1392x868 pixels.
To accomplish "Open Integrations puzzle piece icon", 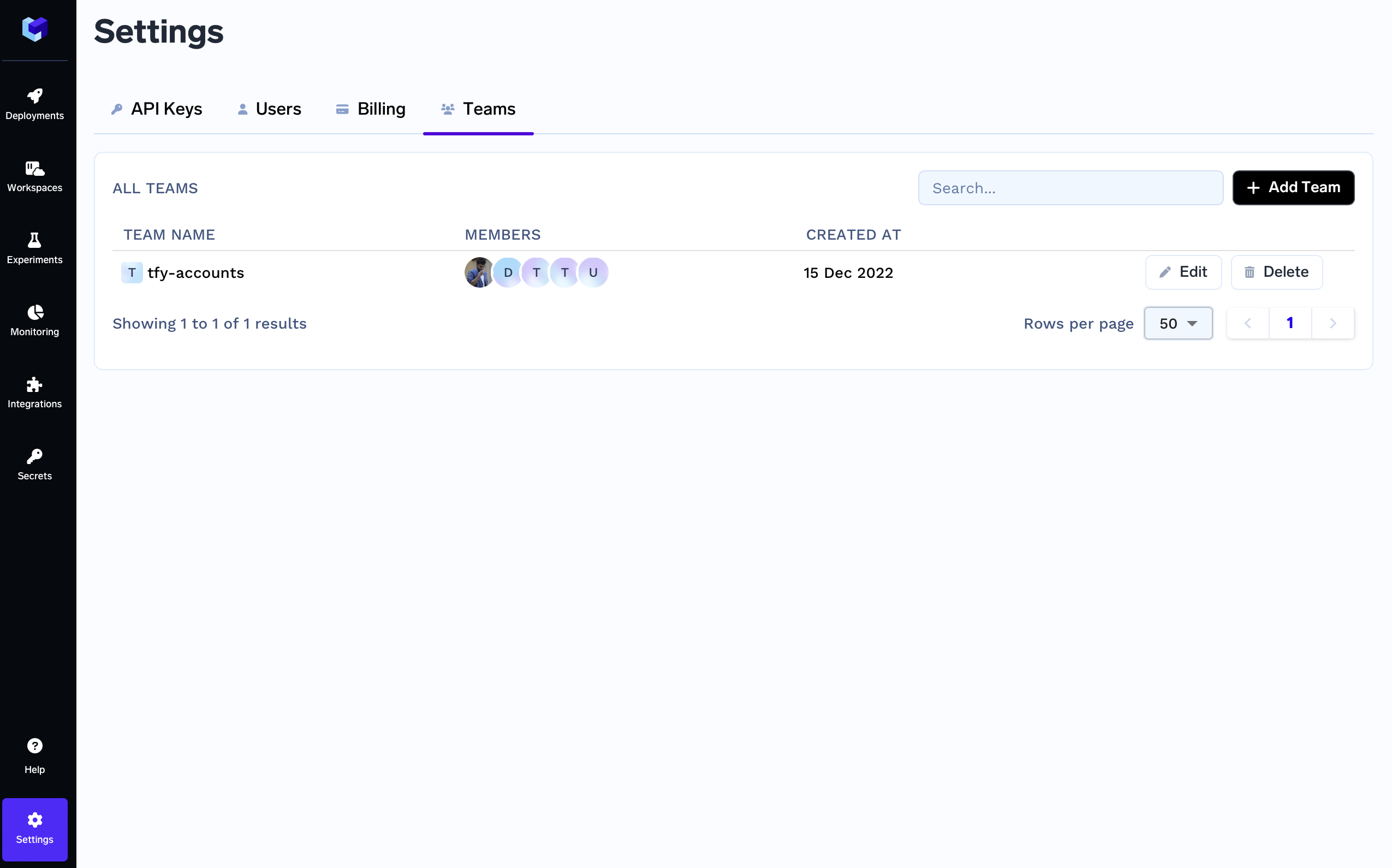I will (x=34, y=392).
